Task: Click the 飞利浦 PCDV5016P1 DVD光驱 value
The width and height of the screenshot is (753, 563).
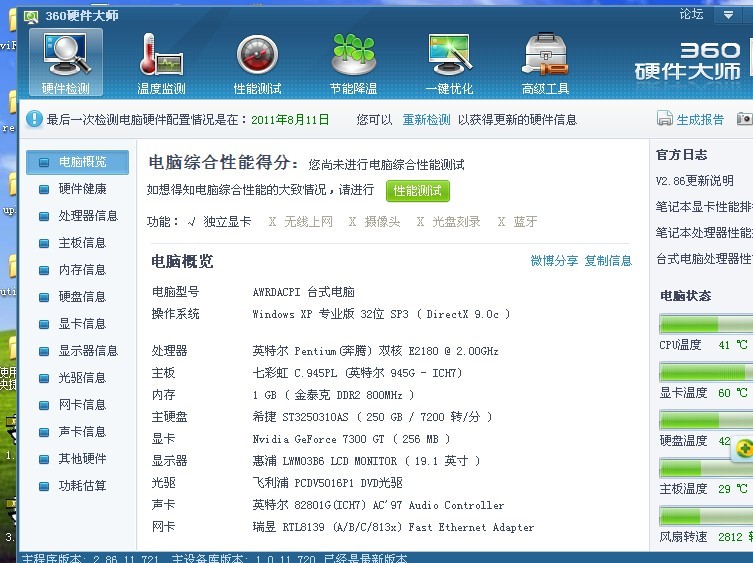Action: [328, 483]
